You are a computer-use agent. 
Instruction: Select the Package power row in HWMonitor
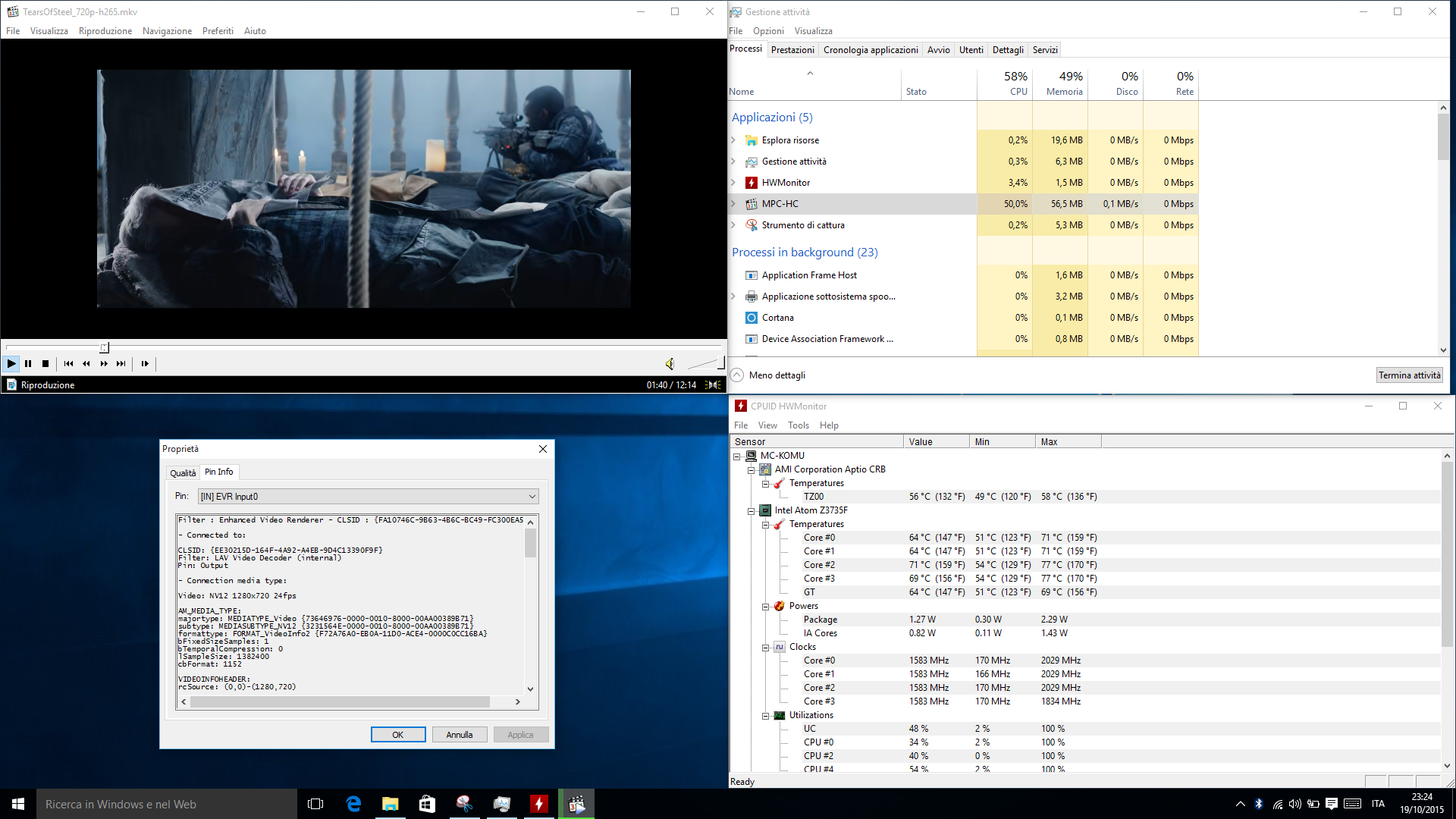tap(1084, 620)
